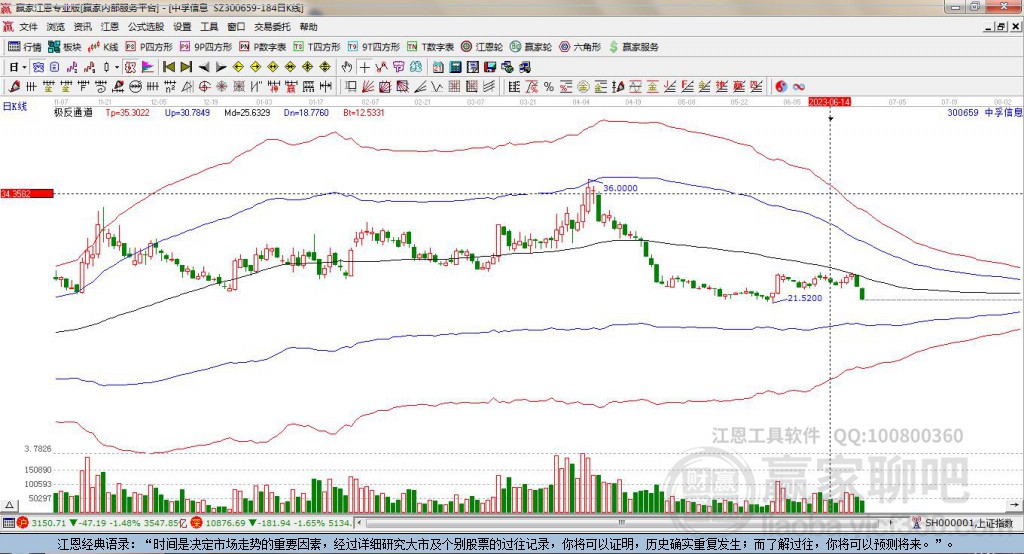Open the 赢家轮 tool
The image size is (1024, 554).
pyautogui.click(x=531, y=47)
